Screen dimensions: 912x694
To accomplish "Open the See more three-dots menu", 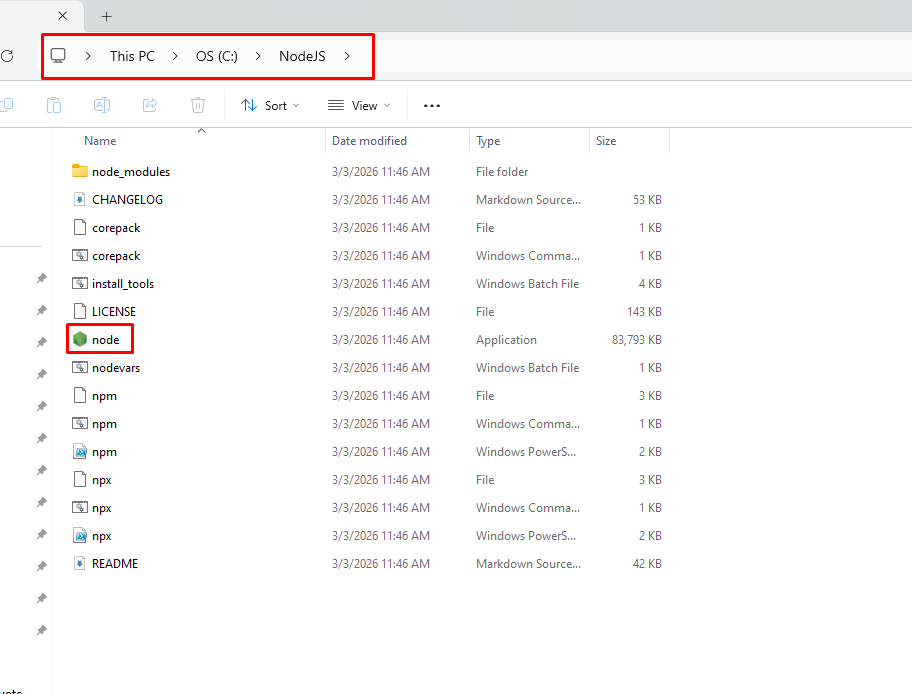I will pos(432,106).
